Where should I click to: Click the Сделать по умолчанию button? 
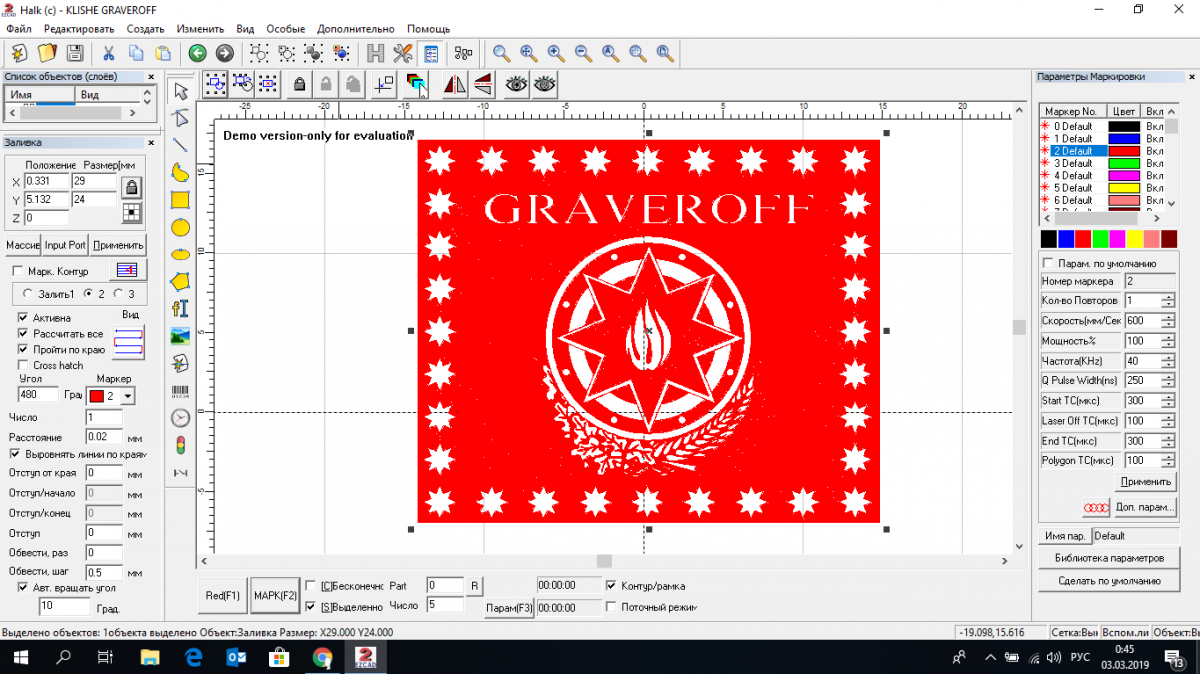(1109, 580)
